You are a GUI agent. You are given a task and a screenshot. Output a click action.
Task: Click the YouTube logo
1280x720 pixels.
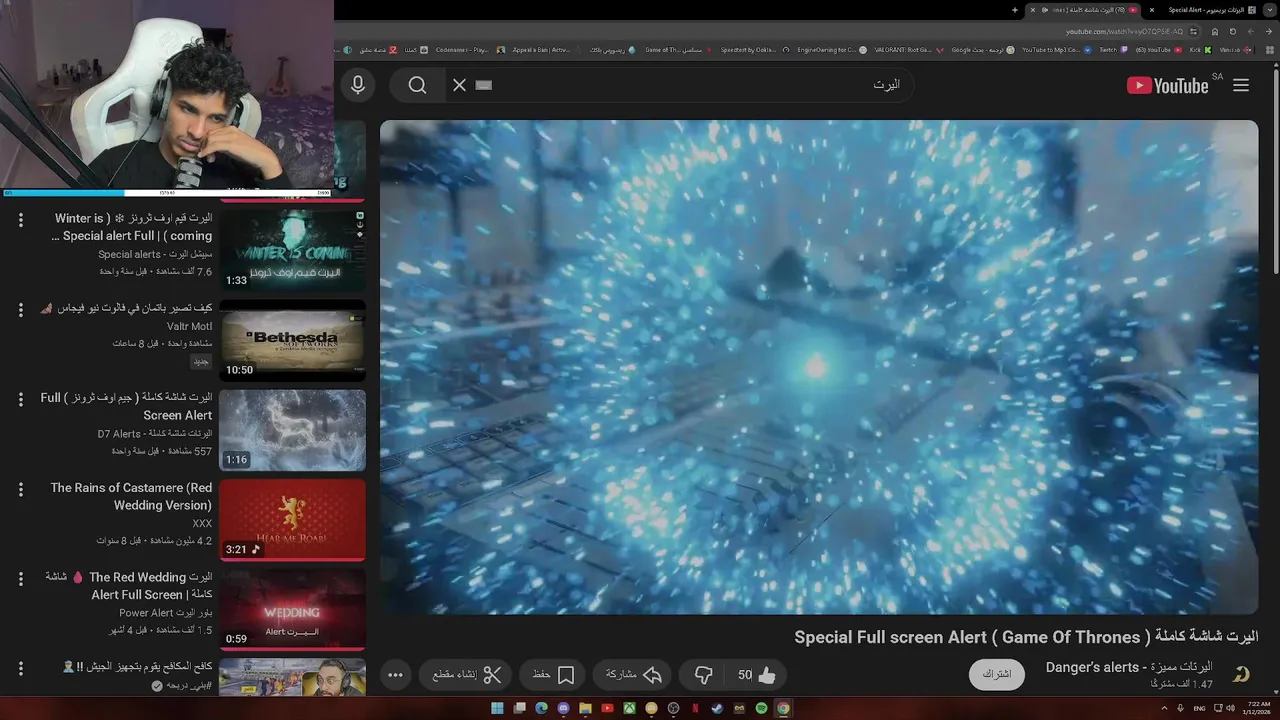tap(1168, 85)
